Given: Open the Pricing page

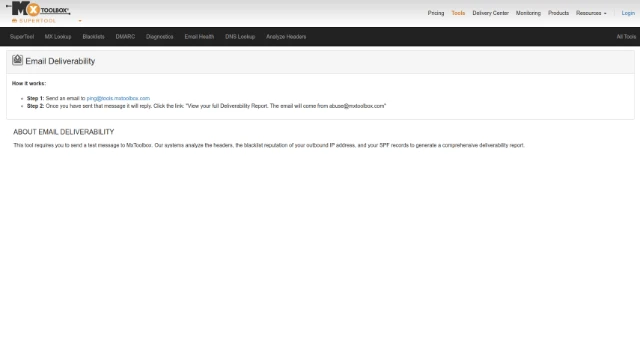Looking at the screenshot, I should pyautogui.click(x=436, y=13).
